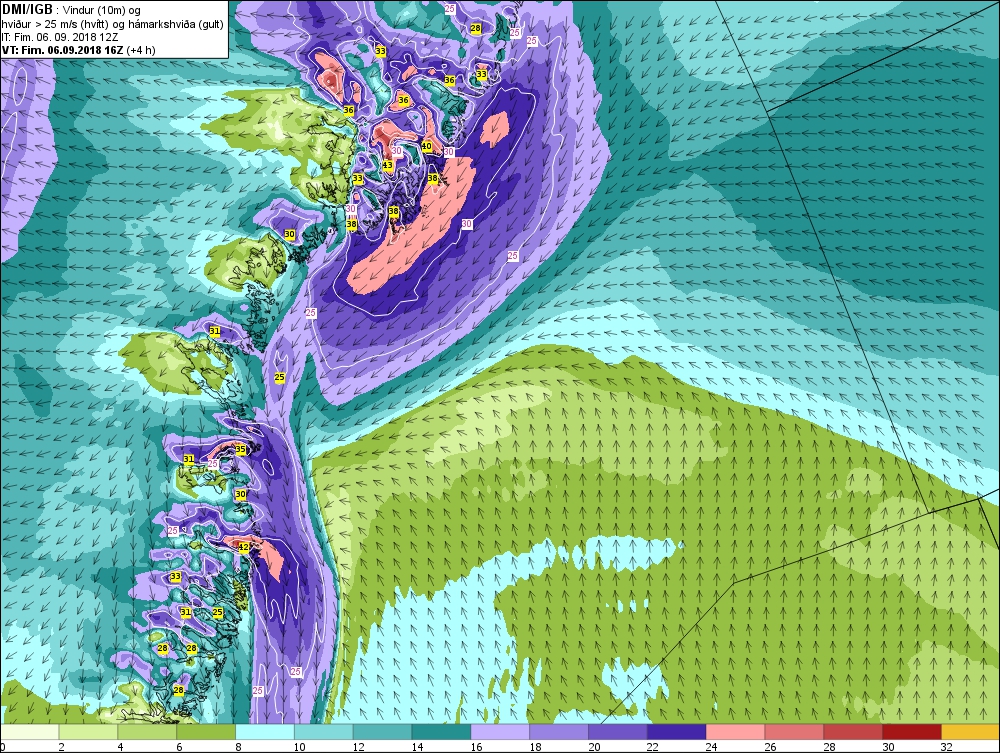Click the yellow gust label '40'
This screenshot has width=1000, height=753.
pos(427,146)
